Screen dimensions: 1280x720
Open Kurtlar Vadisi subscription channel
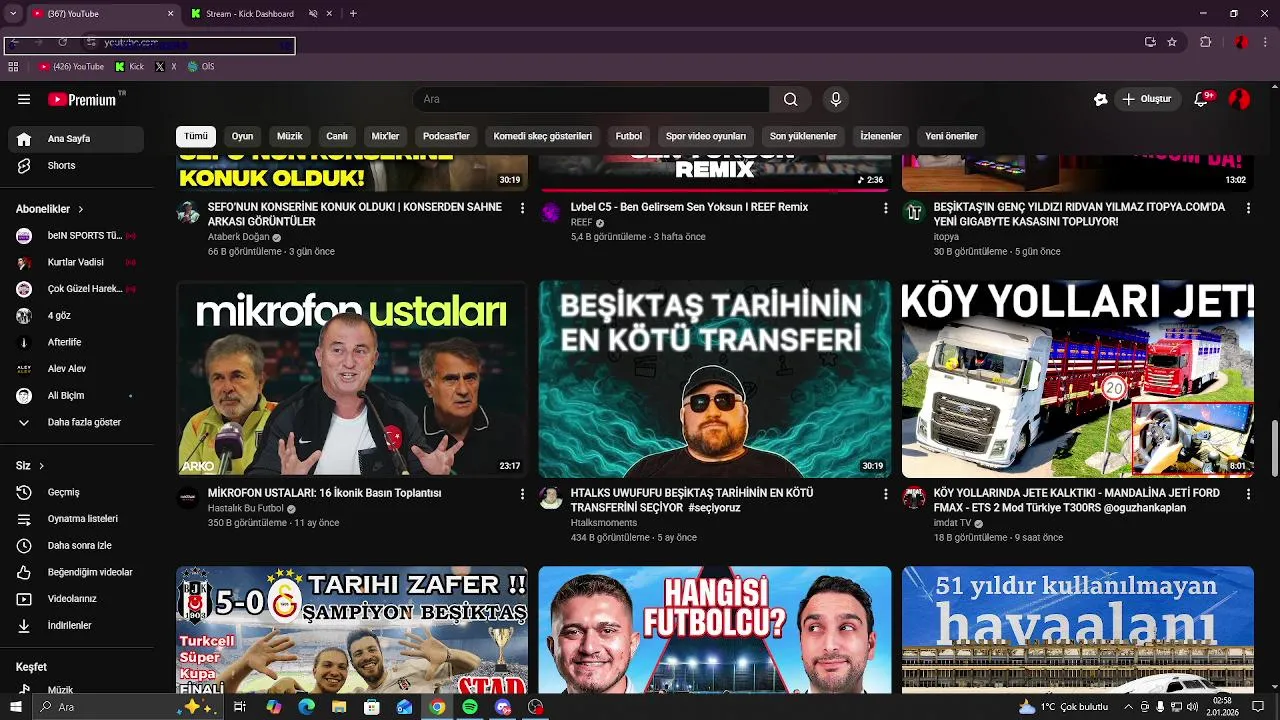pyautogui.click(x=77, y=263)
